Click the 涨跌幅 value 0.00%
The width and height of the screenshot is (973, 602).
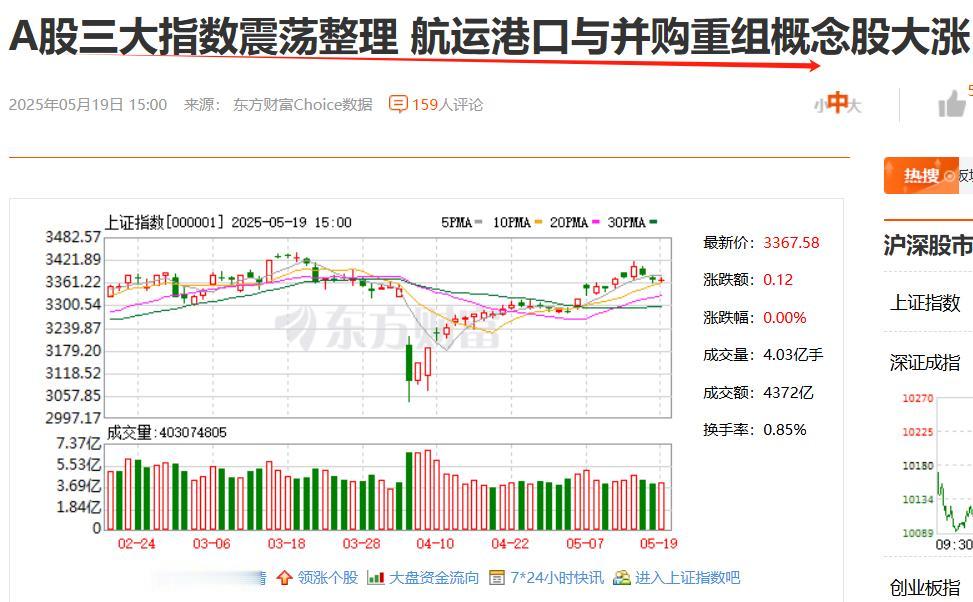tap(784, 318)
